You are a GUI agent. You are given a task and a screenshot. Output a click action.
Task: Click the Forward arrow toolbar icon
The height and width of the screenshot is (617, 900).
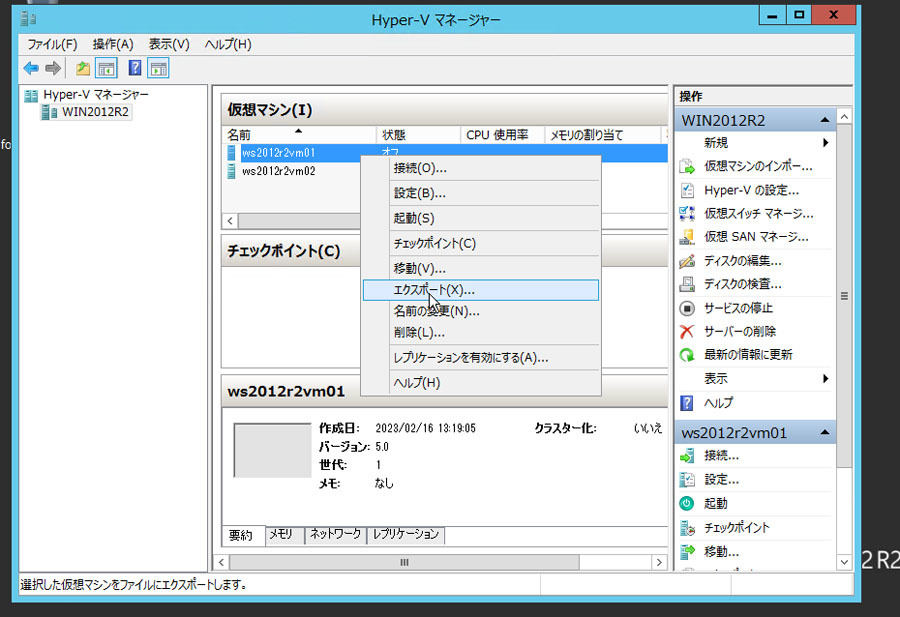(x=53, y=68)
